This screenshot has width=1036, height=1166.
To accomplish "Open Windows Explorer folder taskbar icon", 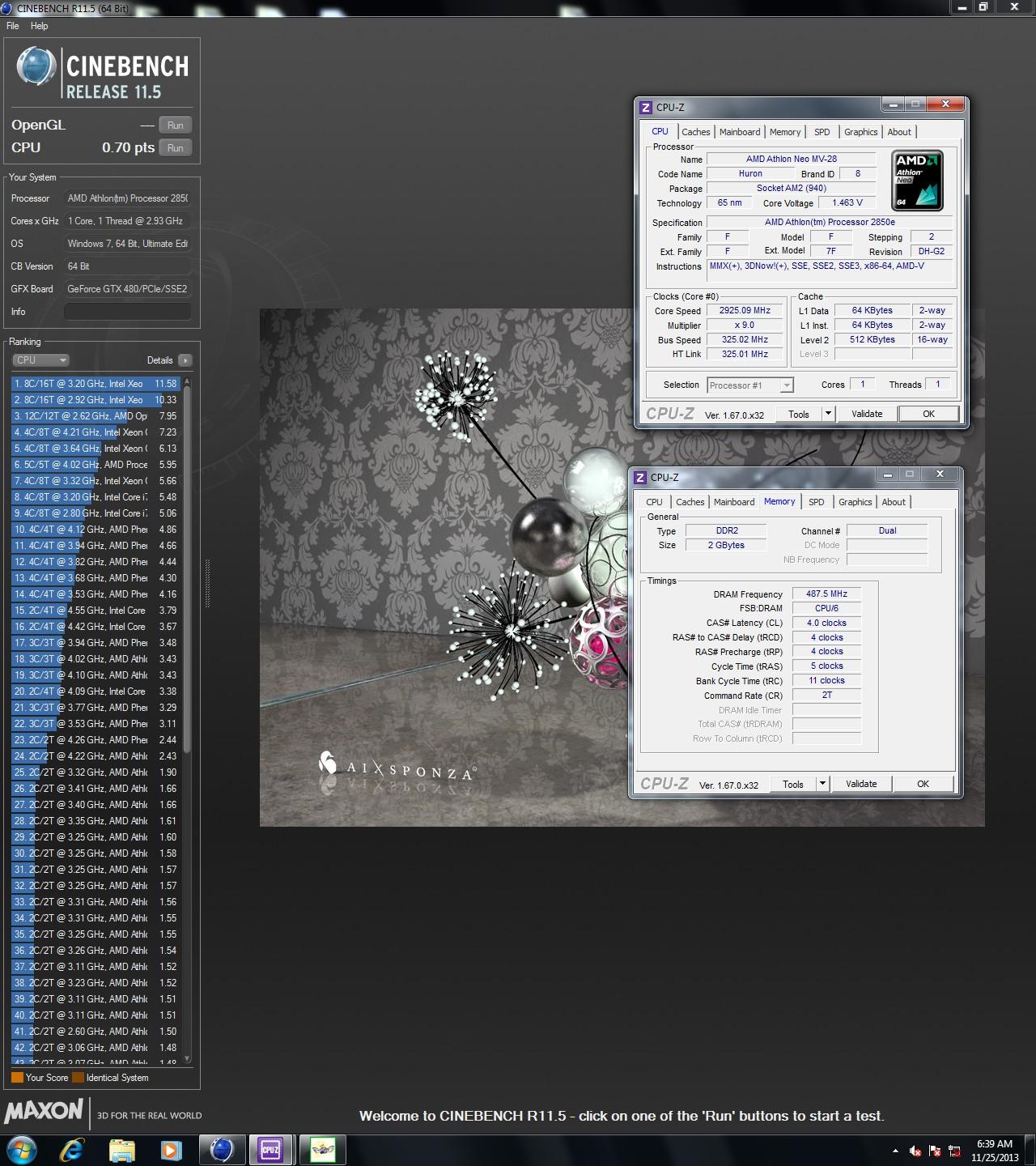I will click(x=121, y=1149).
